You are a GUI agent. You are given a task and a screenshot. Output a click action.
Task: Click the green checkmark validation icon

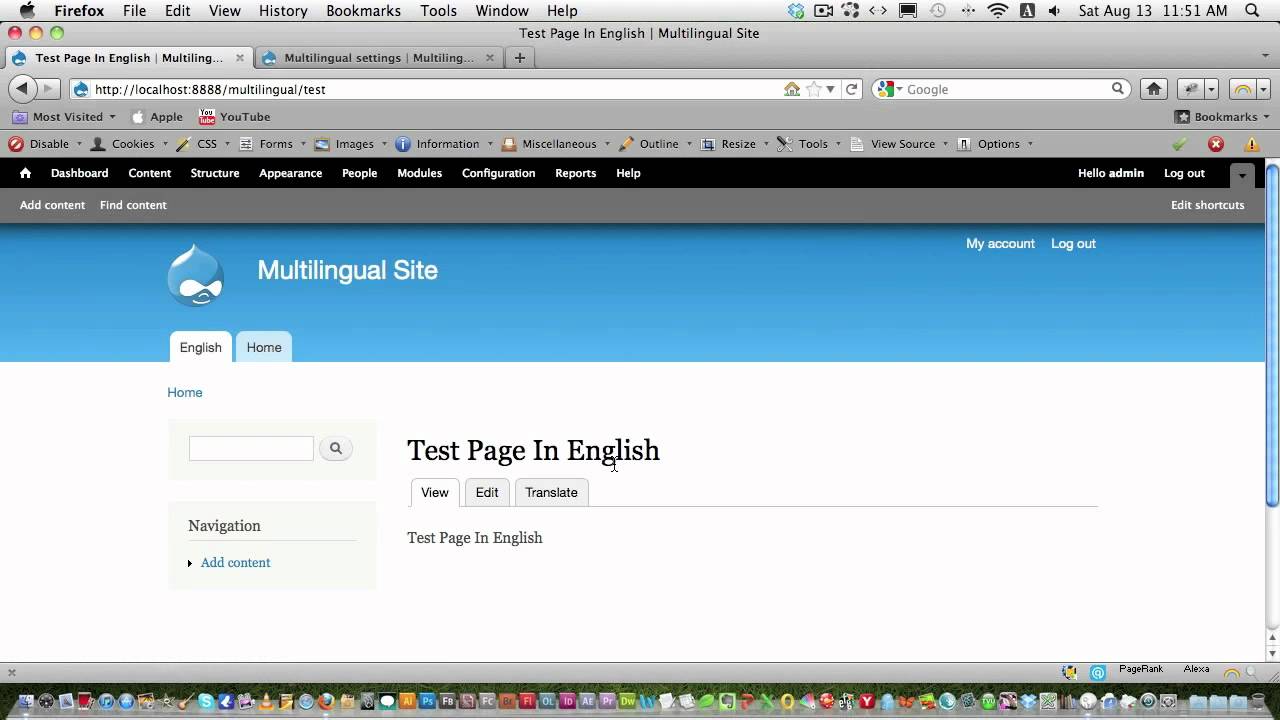click(1180, 144)
